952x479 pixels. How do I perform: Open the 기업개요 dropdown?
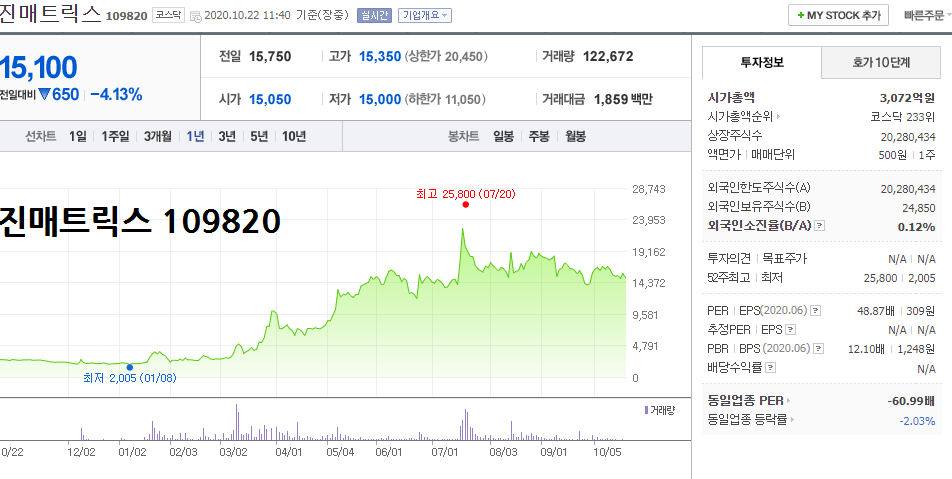coord(425,16)
